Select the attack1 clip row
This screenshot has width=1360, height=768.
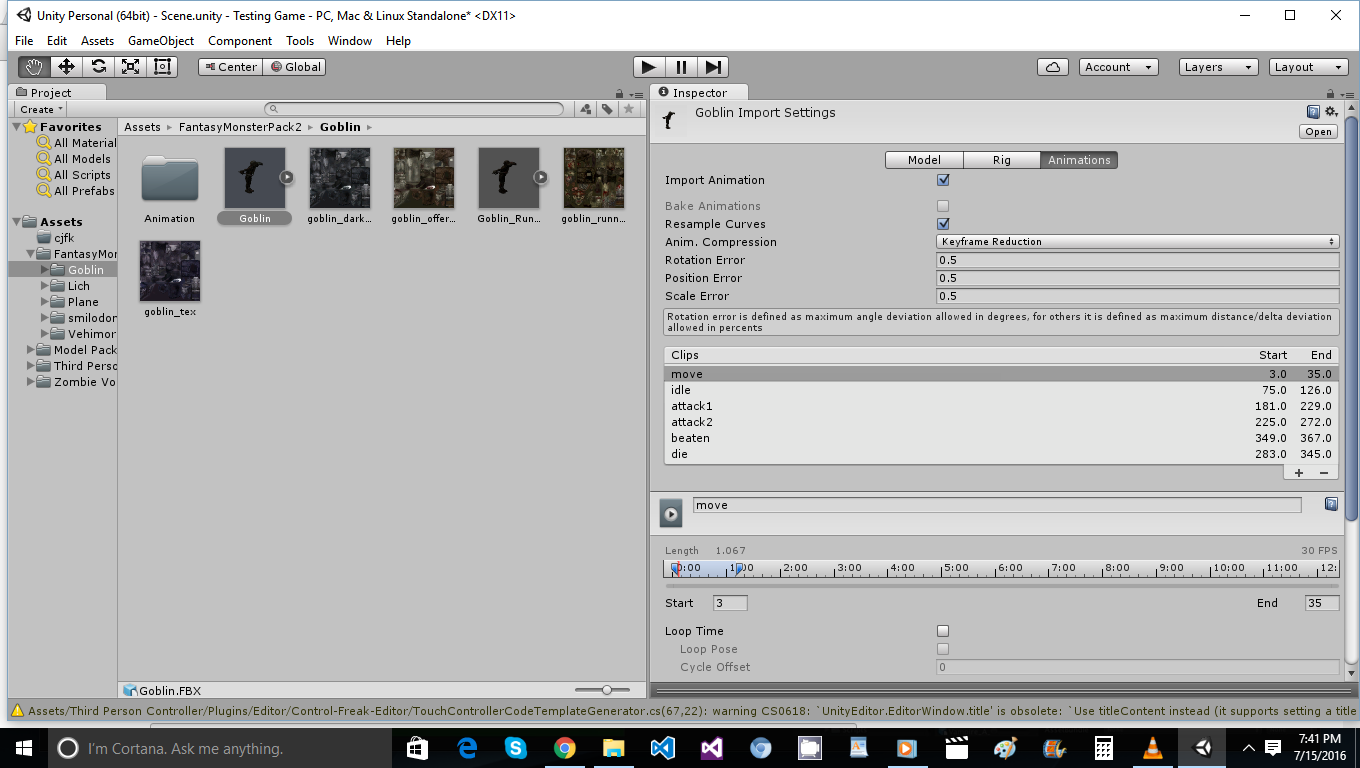[1001, 406]
